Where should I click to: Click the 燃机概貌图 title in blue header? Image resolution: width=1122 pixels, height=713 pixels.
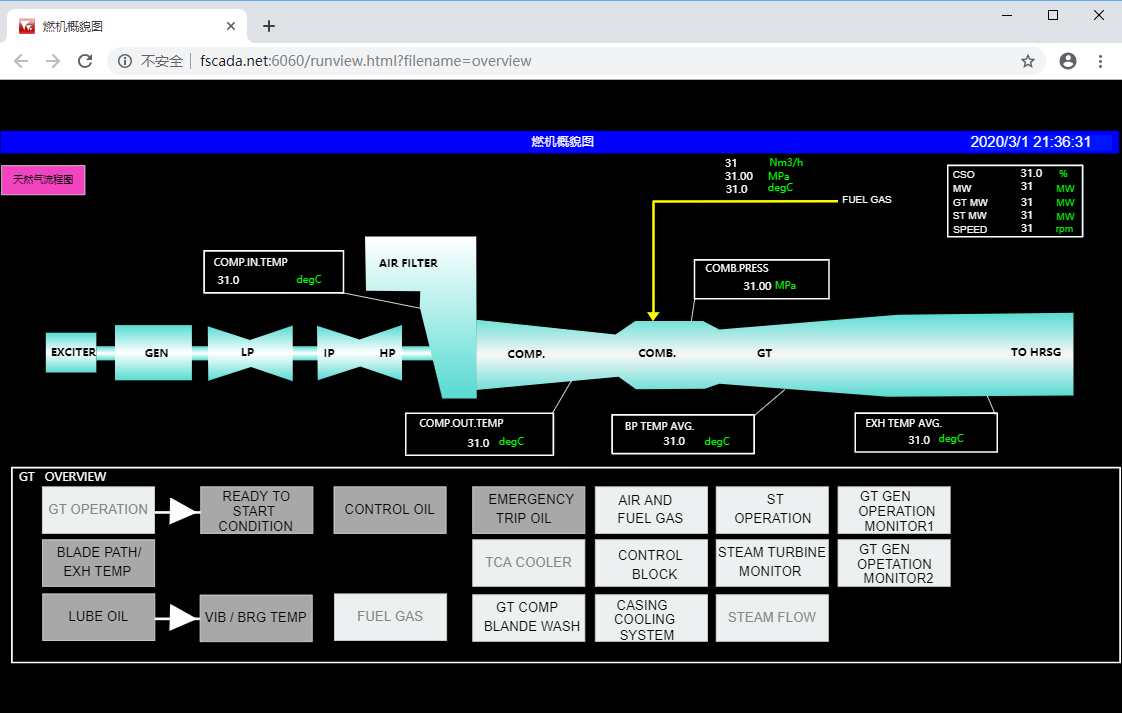click(x=562, y=142)
